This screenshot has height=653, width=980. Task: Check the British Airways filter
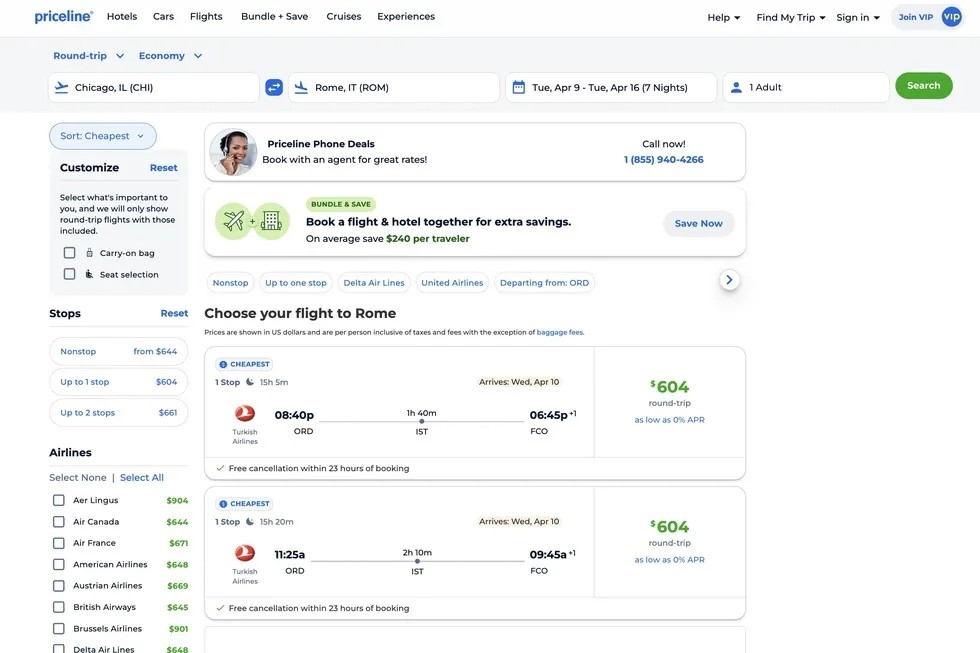point(59,607)
